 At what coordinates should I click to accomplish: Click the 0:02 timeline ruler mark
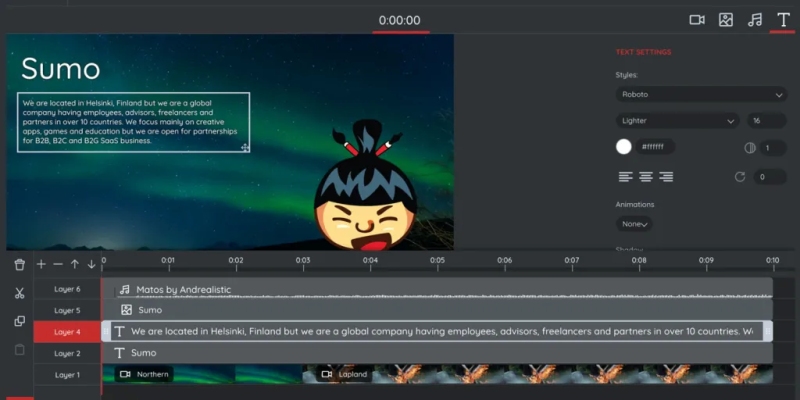point(236,261)
